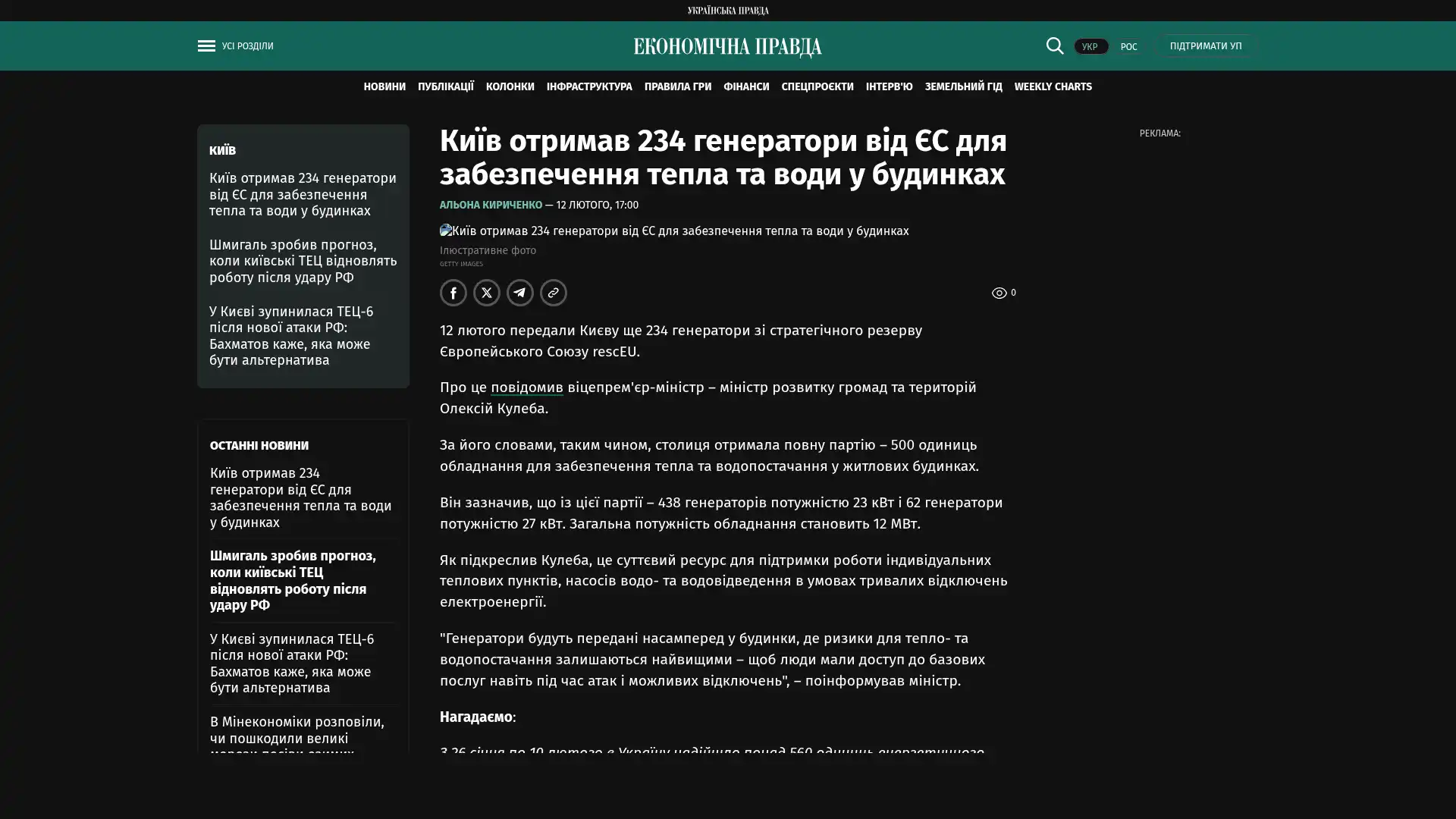Copy the article link with chain icon
1456x819 pixels.
pos(553,293)
